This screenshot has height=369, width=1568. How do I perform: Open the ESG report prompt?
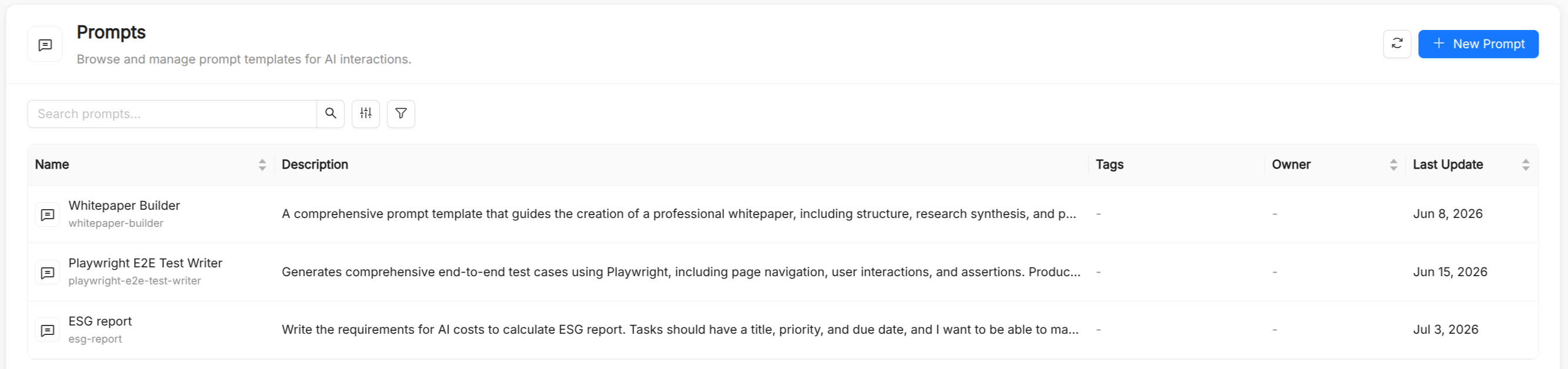click(100, 321)
